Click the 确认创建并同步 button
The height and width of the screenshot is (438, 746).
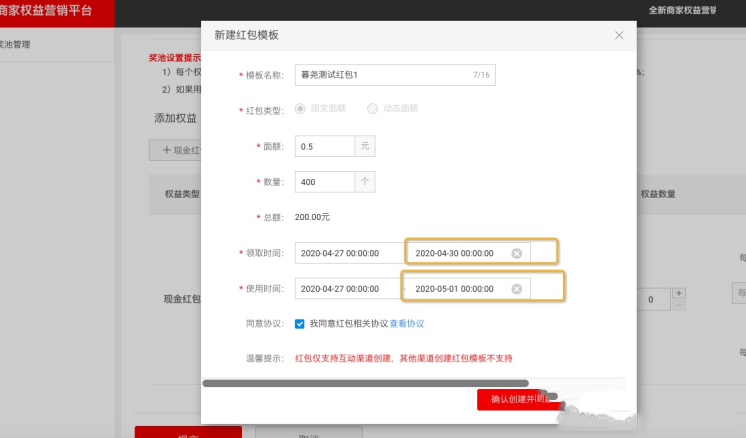pos(520,399)
